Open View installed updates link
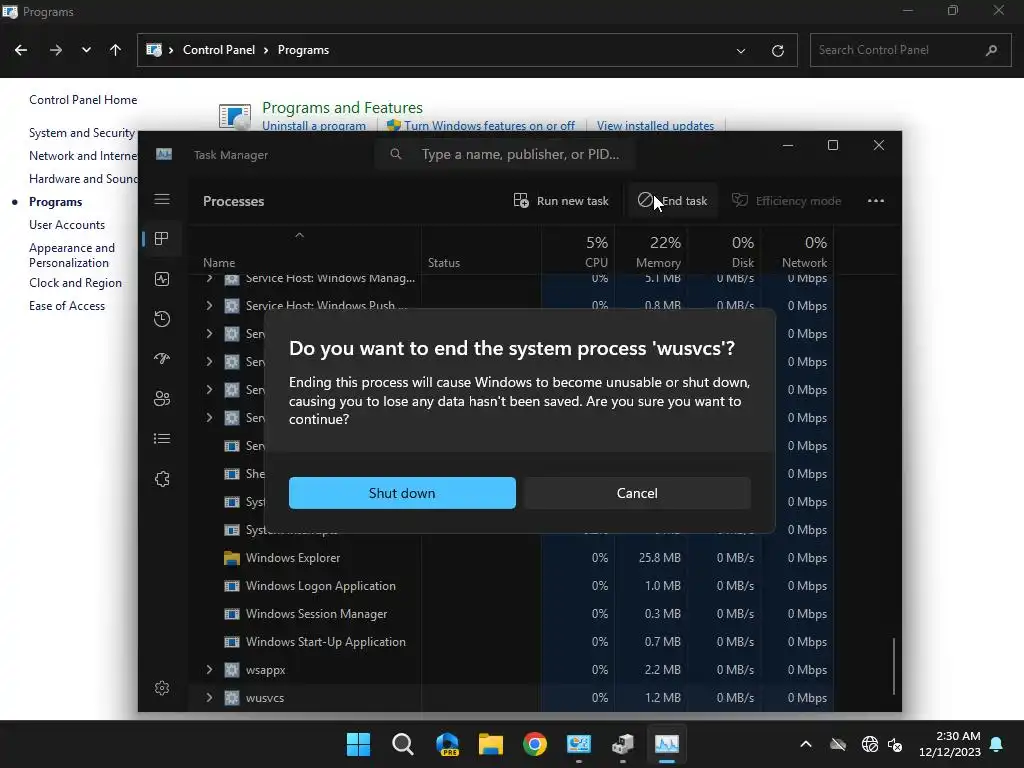 click(655, 125)
